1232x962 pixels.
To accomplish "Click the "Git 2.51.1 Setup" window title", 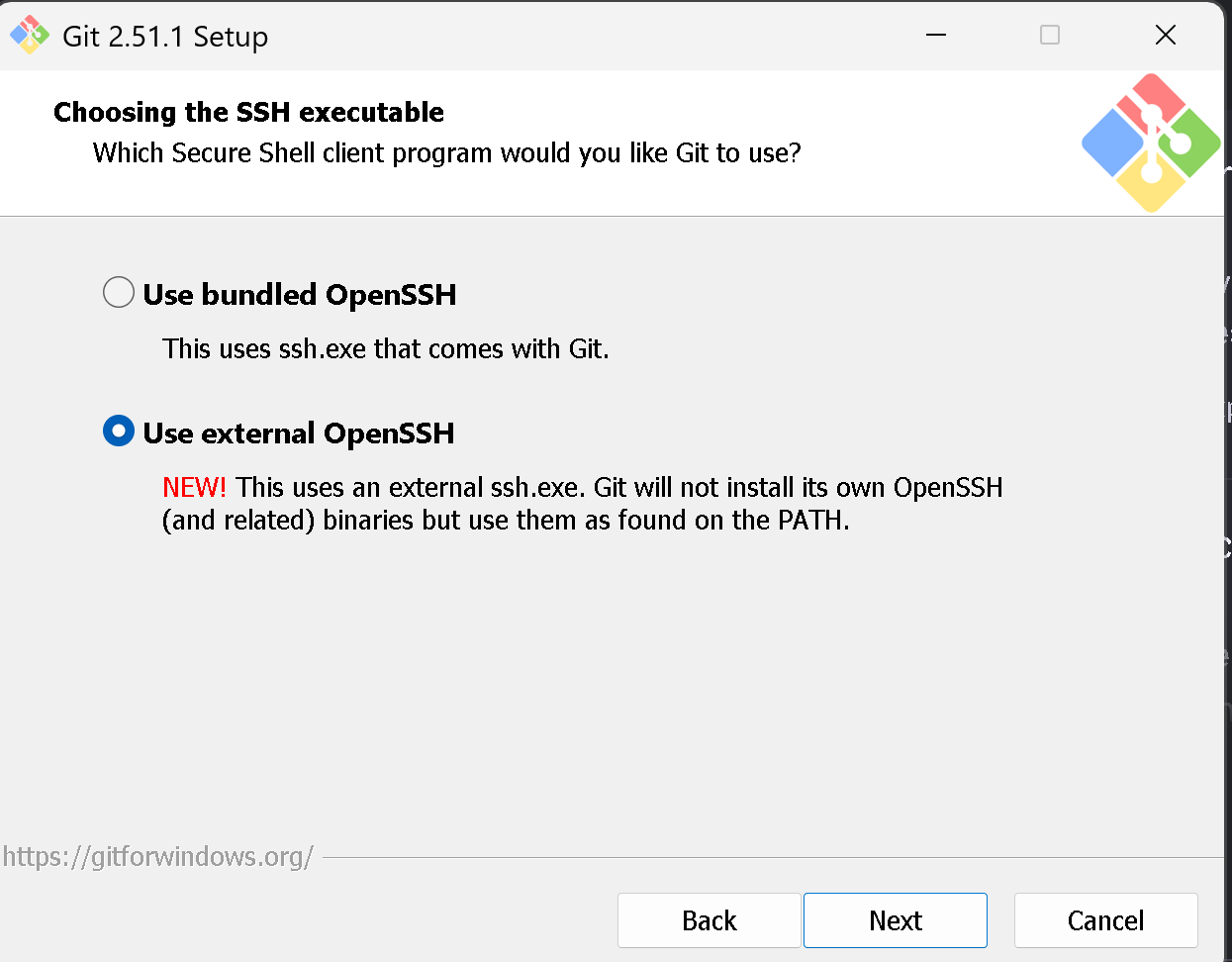I will (165, 37).
